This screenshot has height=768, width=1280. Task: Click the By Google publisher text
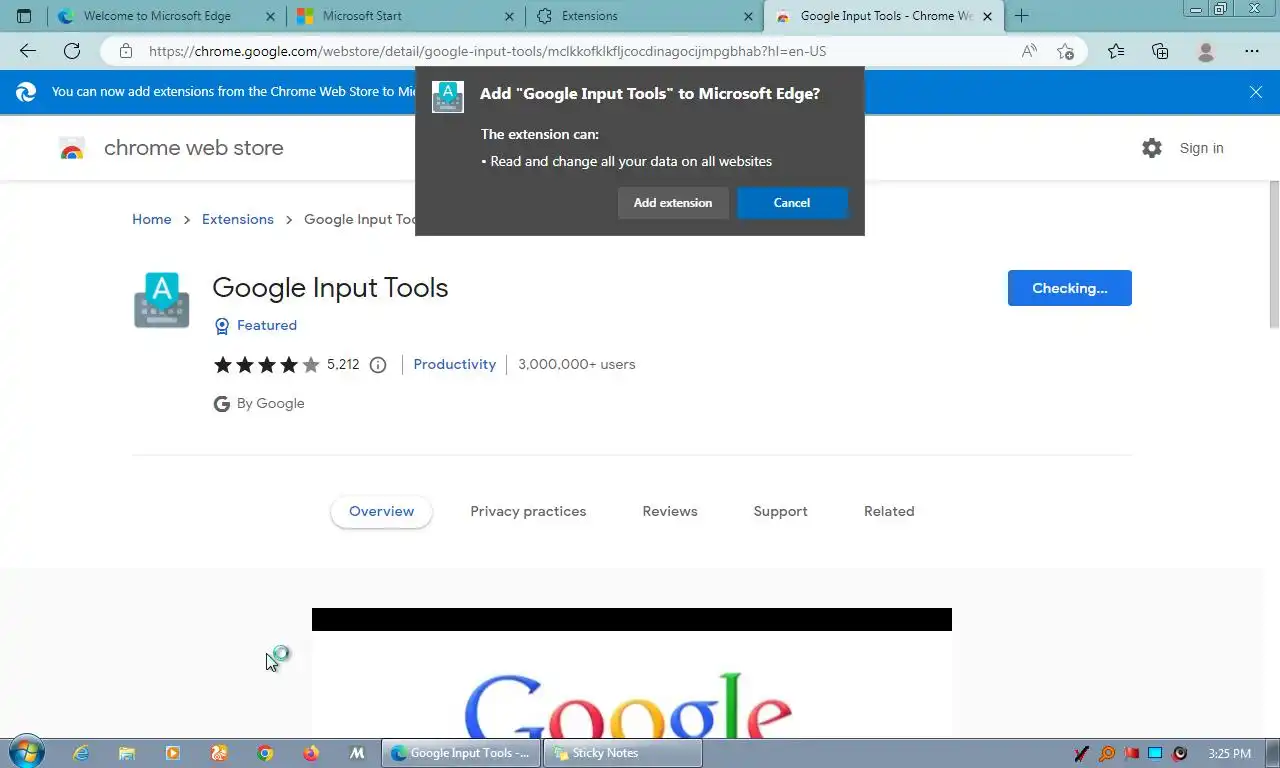pyautogui.click(x=270, y=403)
